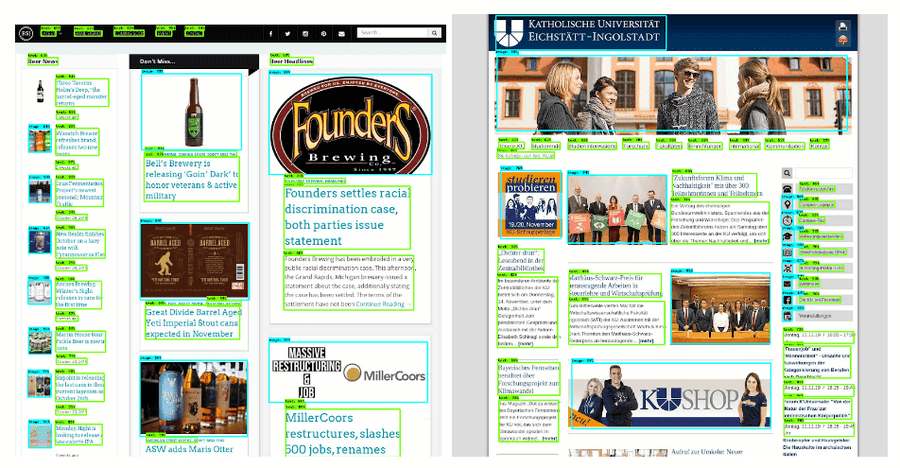The height and width of the screenshot is (468, 900).
Task: Click the orange icon below the print icon
Action: (x=842, y=40)
